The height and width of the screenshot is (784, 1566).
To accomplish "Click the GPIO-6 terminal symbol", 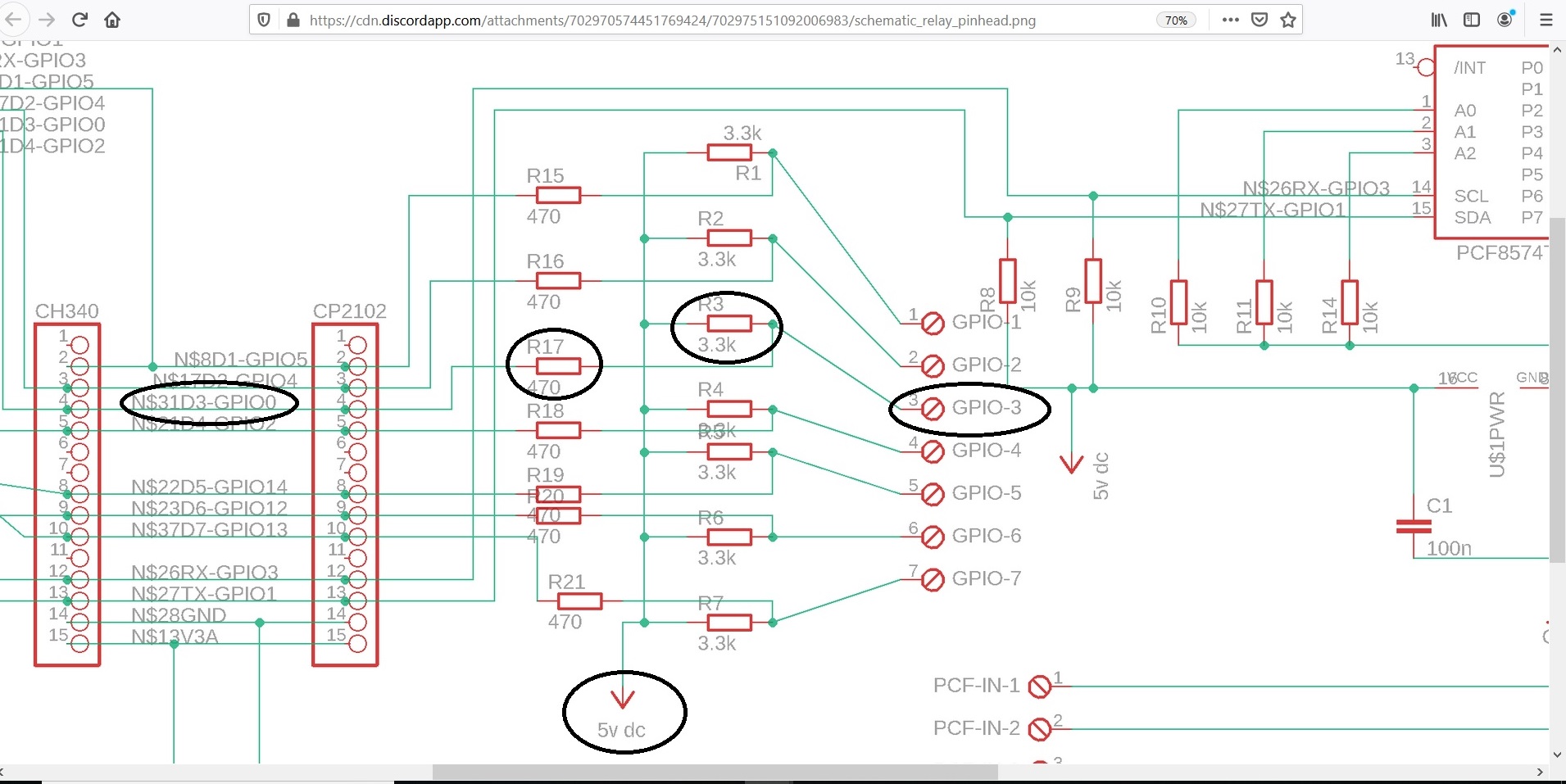I will tap(933, 537).
